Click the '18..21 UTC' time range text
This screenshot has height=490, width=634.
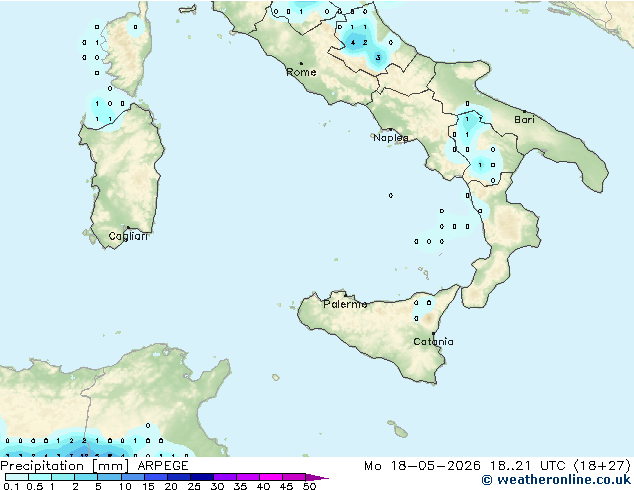click(528, 466)
